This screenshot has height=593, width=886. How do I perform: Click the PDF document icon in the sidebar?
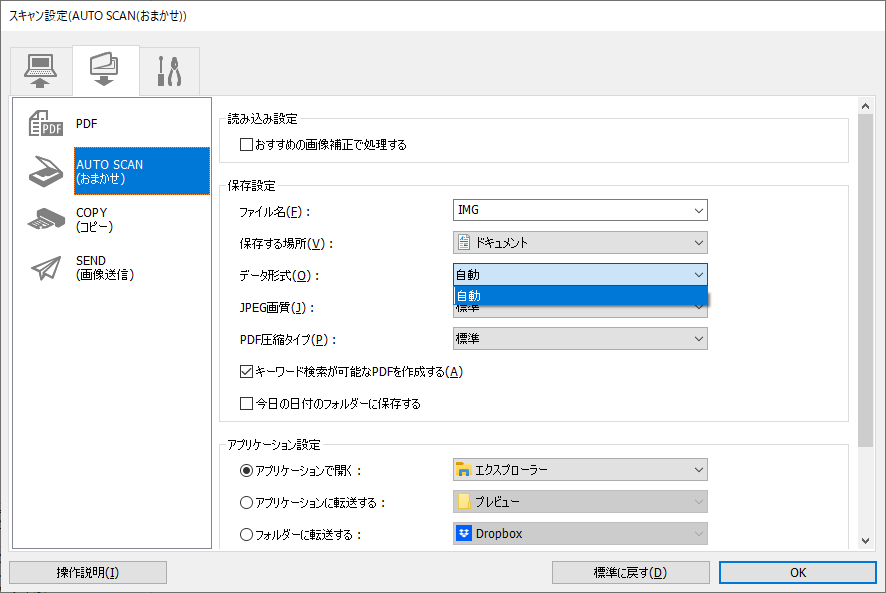[46, 123]
